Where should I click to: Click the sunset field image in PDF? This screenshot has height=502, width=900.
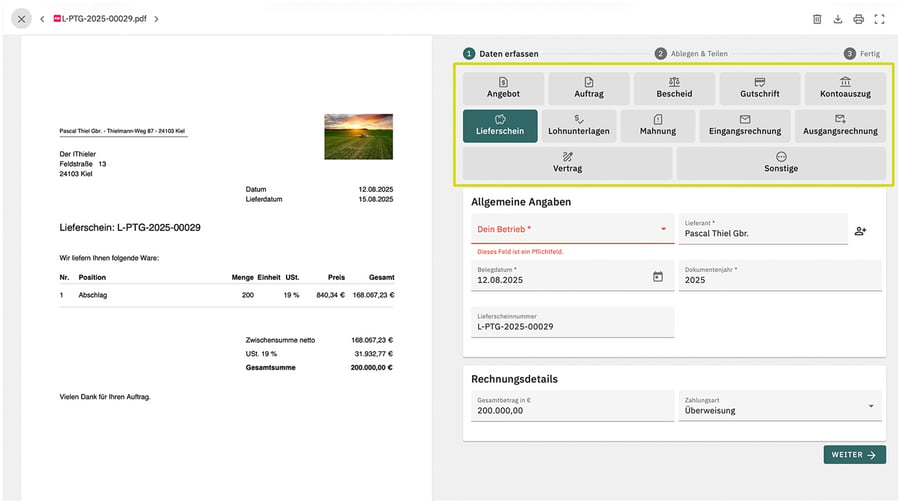point(359,137)
